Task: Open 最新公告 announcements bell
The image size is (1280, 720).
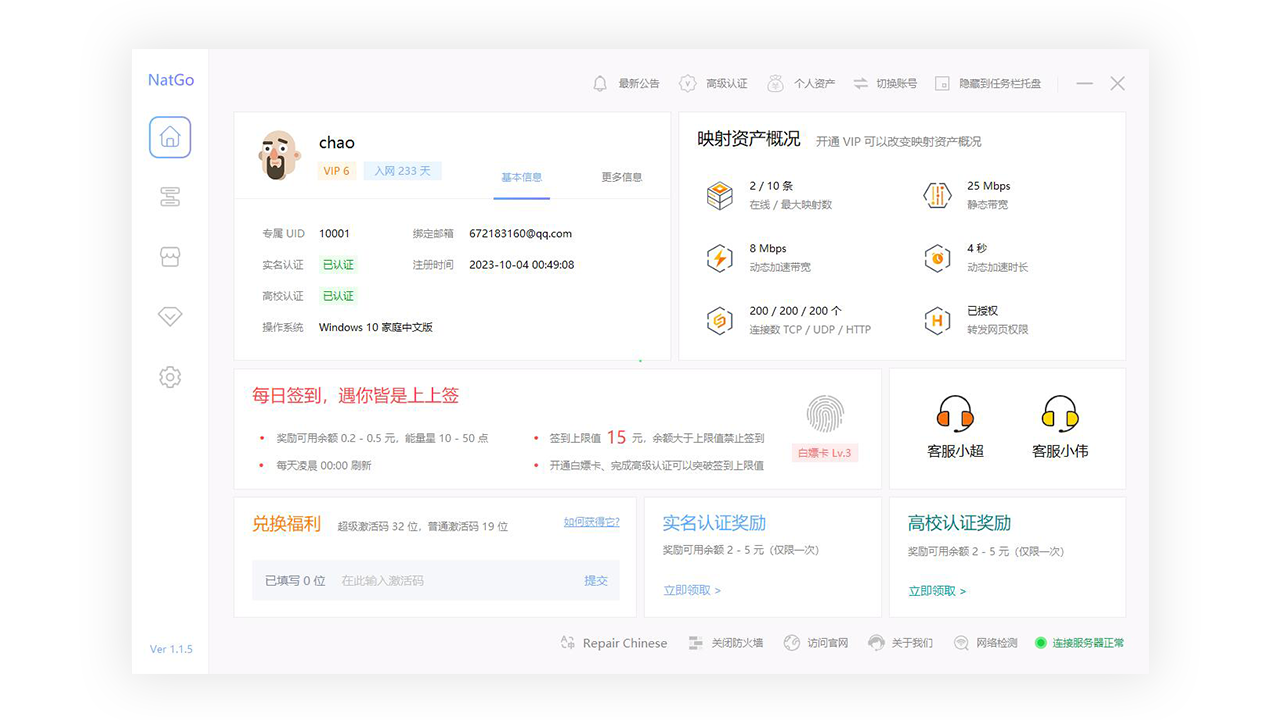Action: 627,84
